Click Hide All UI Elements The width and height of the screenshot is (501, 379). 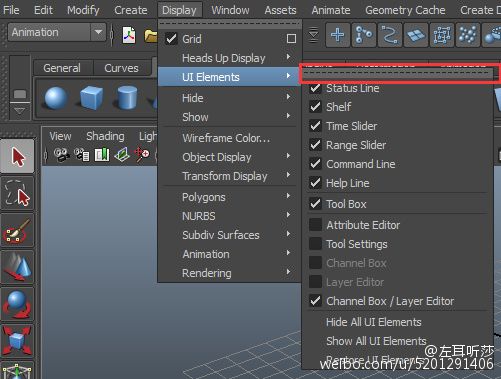(x=374, y=322)
